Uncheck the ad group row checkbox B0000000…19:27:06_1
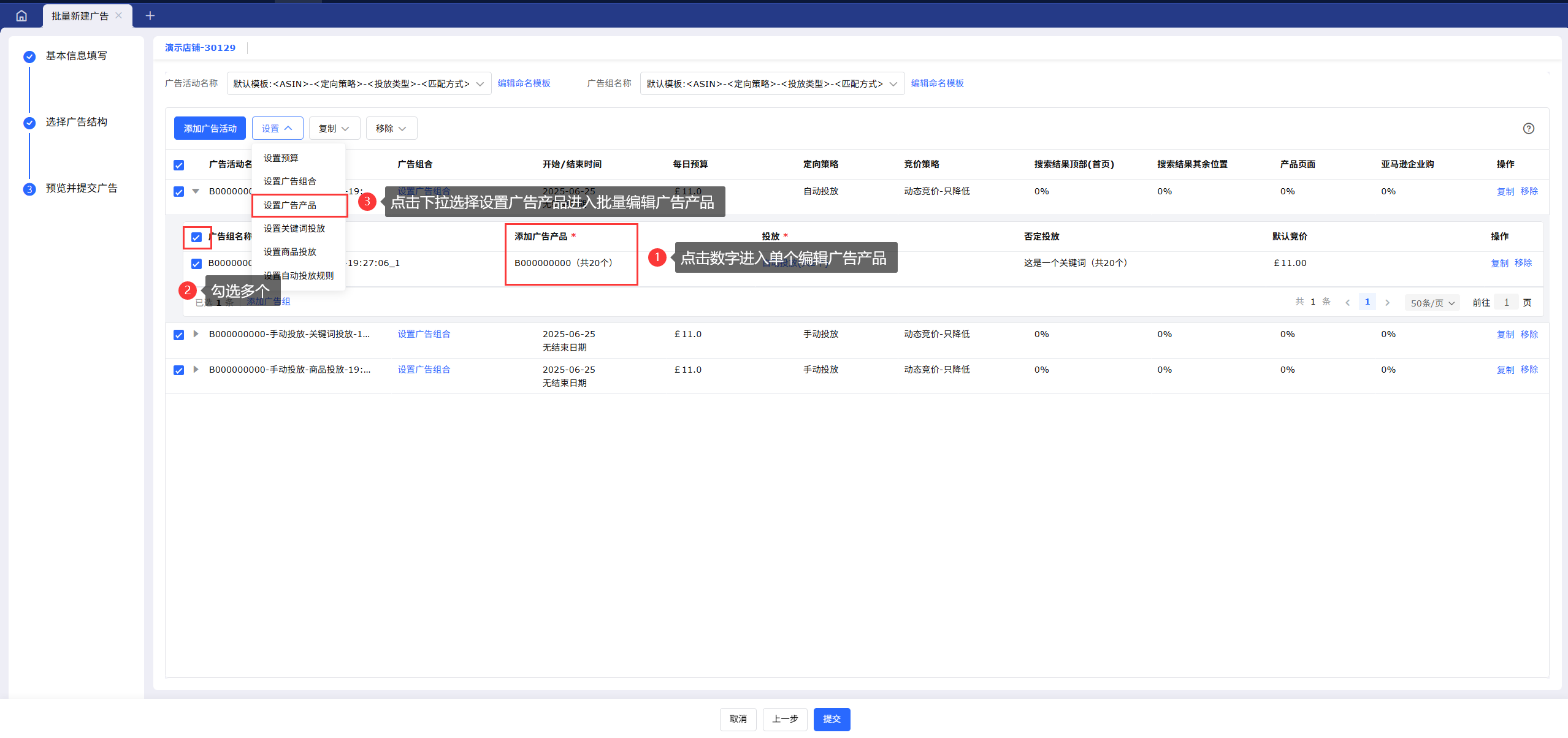This screenshot has width=1568, height=738. click(196, 264)
